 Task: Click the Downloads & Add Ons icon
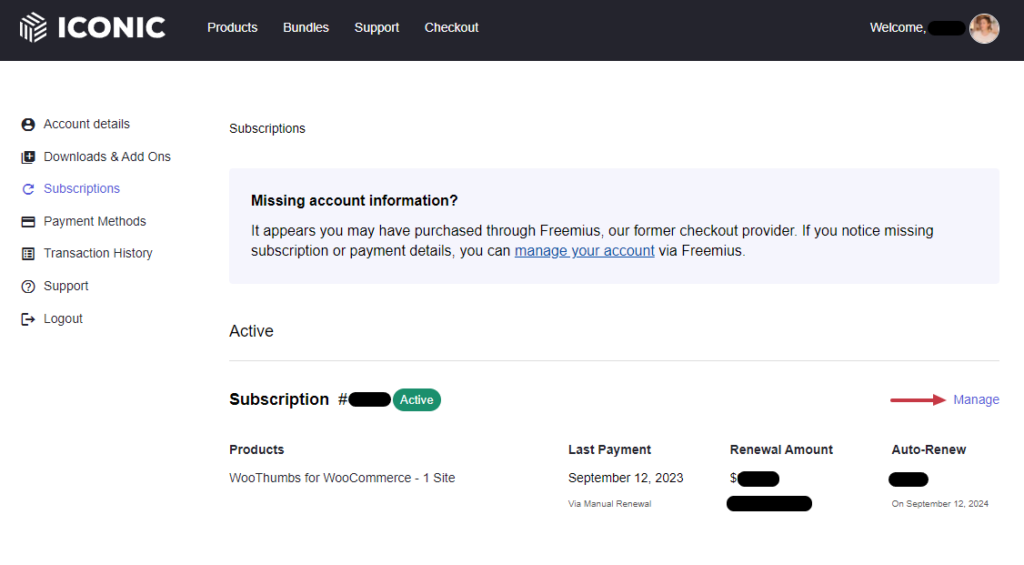[28, 157]
